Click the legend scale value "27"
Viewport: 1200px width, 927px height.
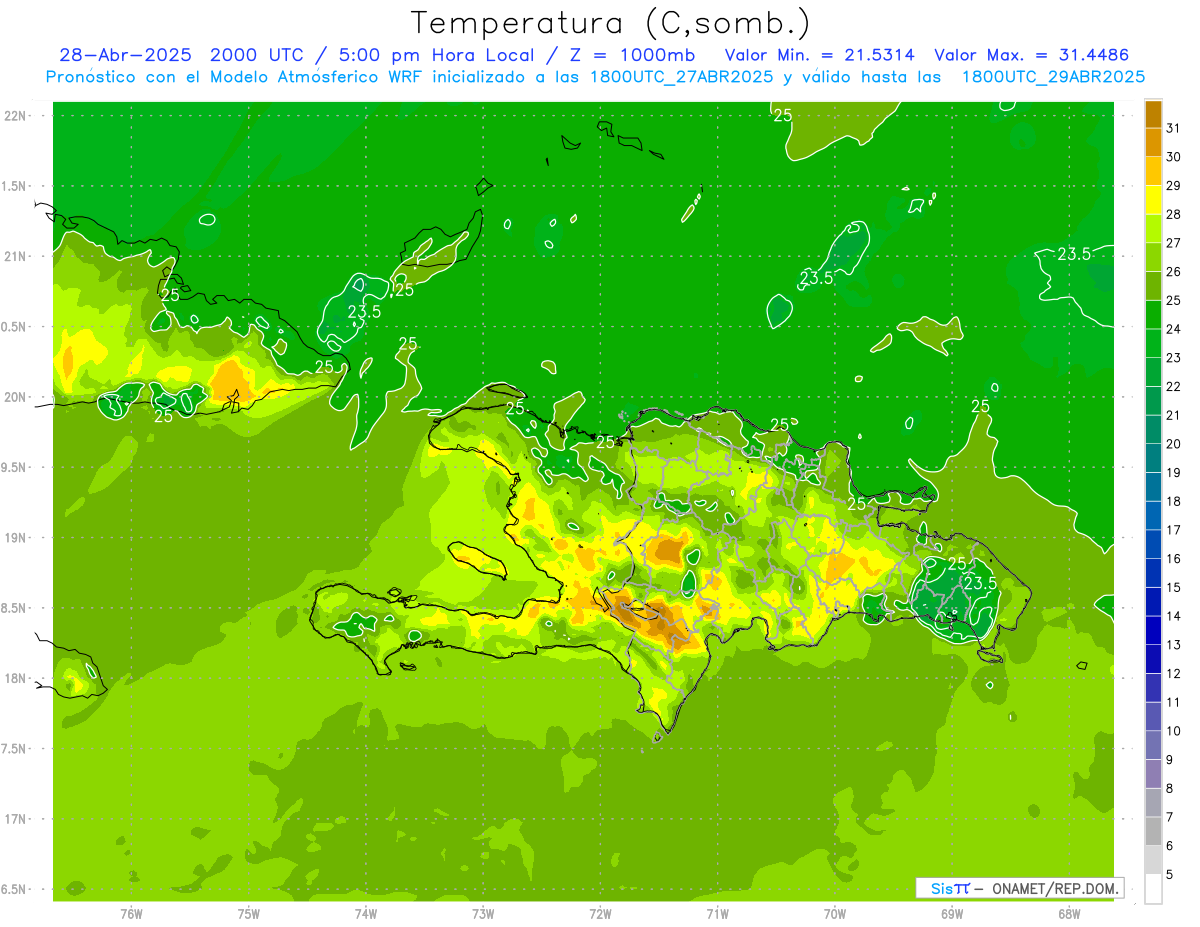(x=1174, y=243)
